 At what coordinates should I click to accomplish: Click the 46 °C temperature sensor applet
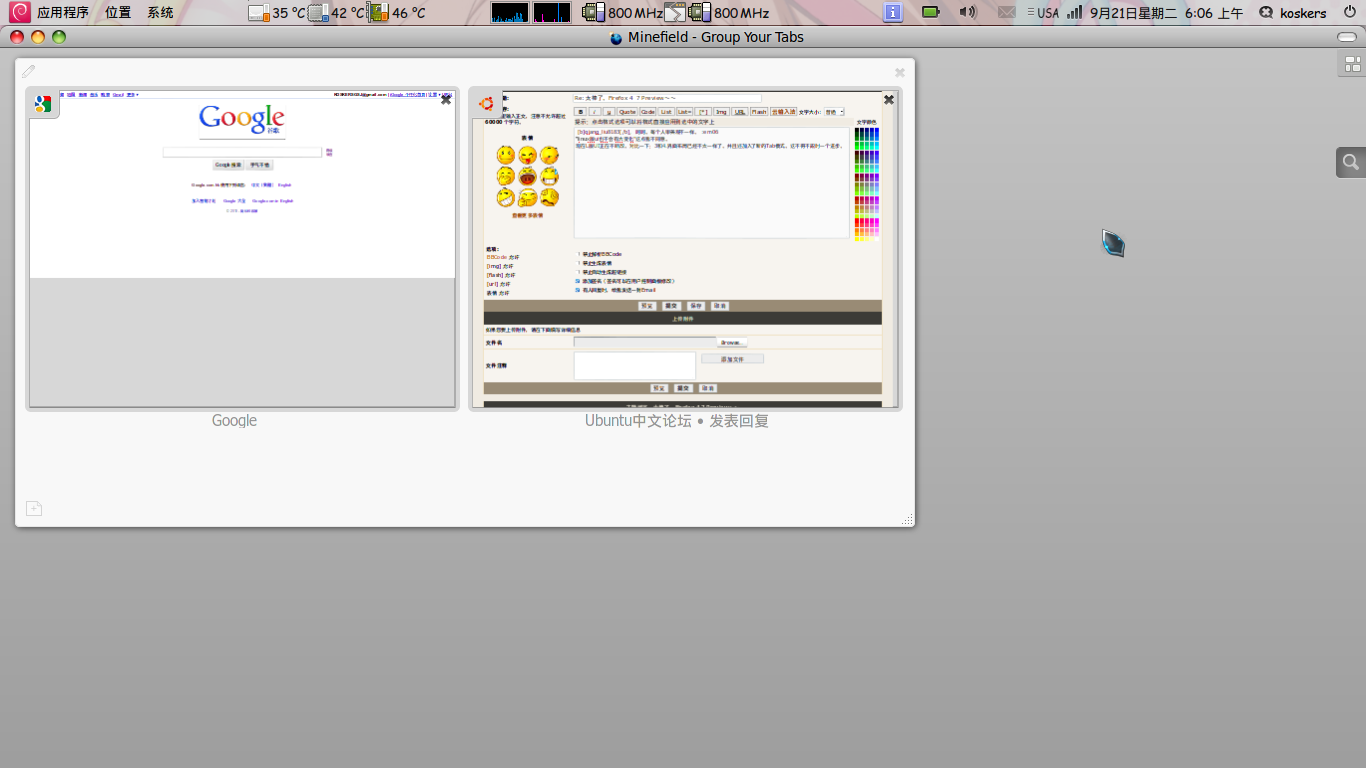[397, 13]
